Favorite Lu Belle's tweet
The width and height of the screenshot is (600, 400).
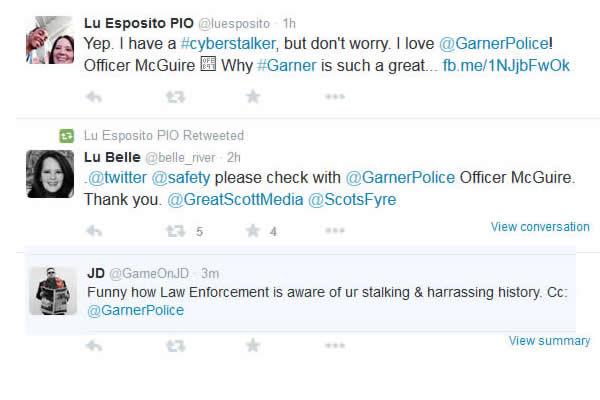click(253, 231)
